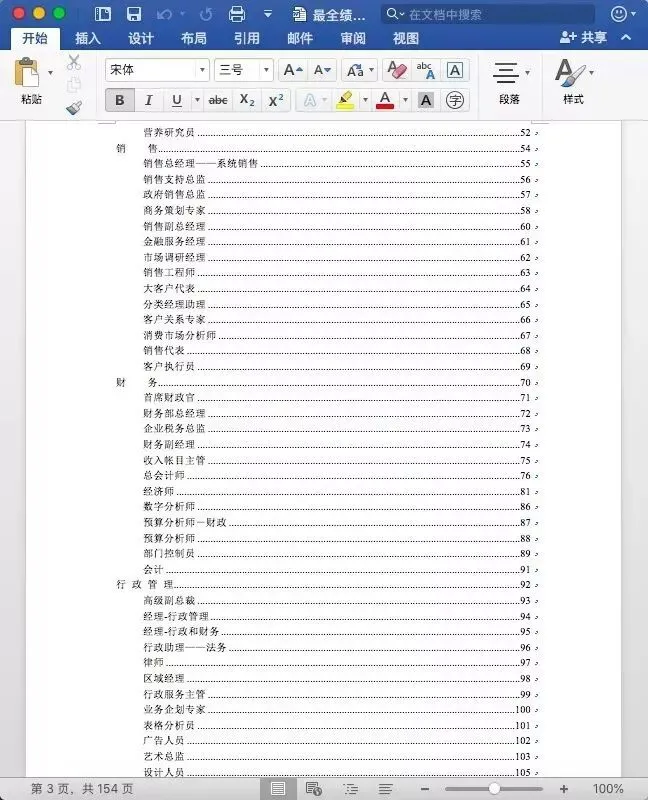The image size is (648, 800).
Task: Open the underline style dropdown arrow
Action: coord(197,100)
